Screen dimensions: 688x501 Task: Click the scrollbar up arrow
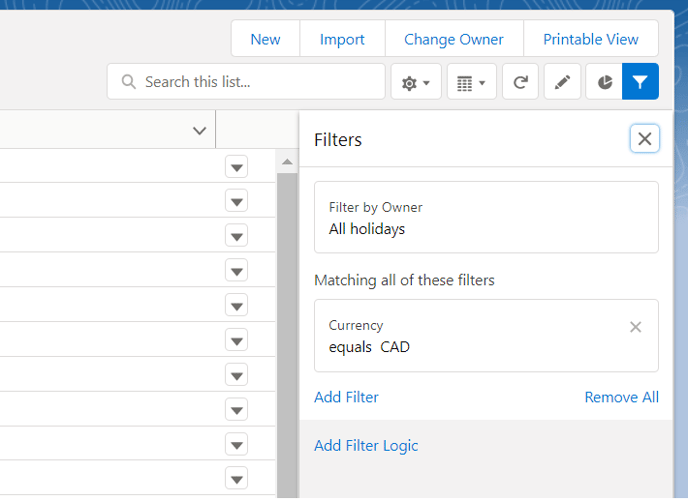287,162
